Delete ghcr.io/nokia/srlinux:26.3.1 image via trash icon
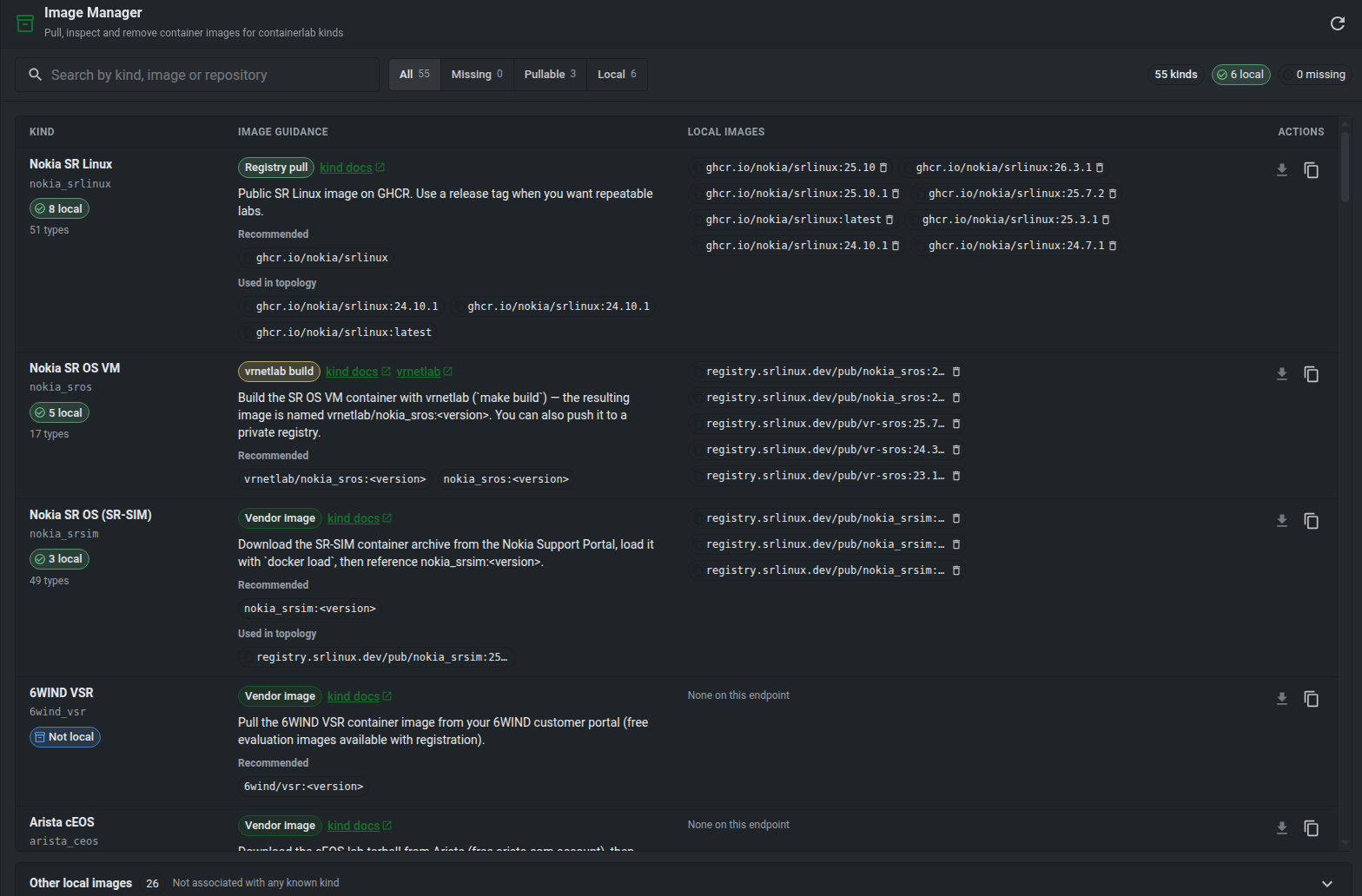The height and width of the screenshot is (896, 1362). (1100, 168)
